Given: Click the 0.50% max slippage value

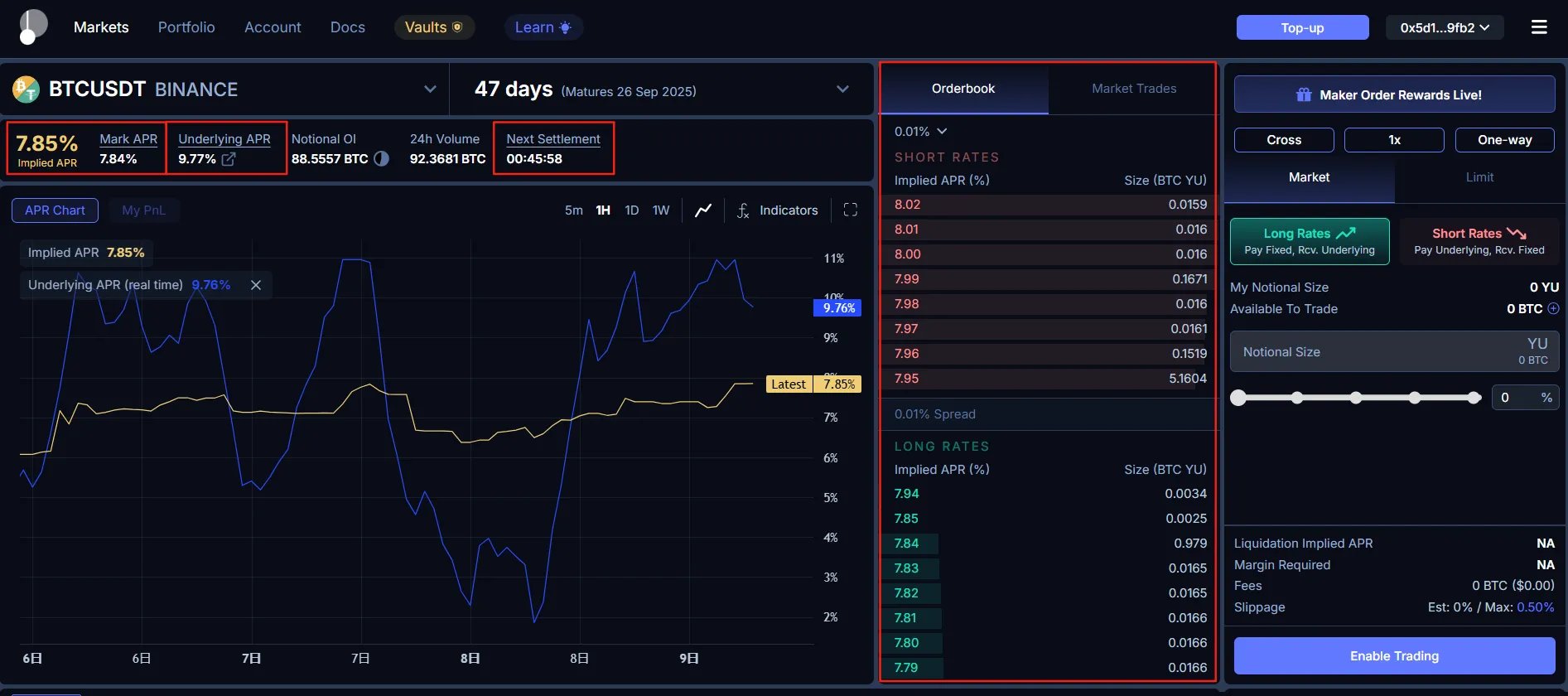Looking at the screenshot, I should pos(1536,607).
